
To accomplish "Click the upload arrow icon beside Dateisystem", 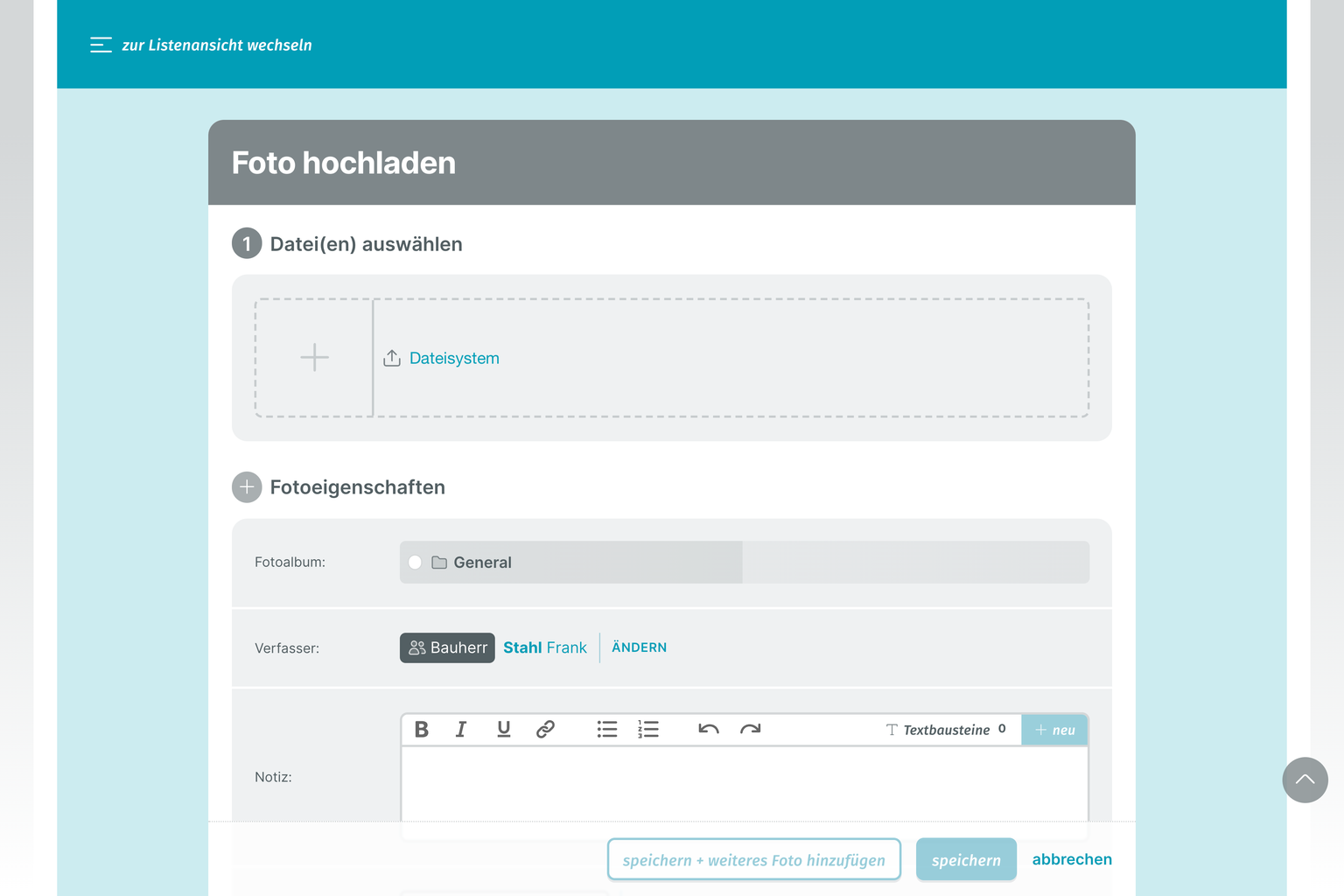I will point(392,358).
